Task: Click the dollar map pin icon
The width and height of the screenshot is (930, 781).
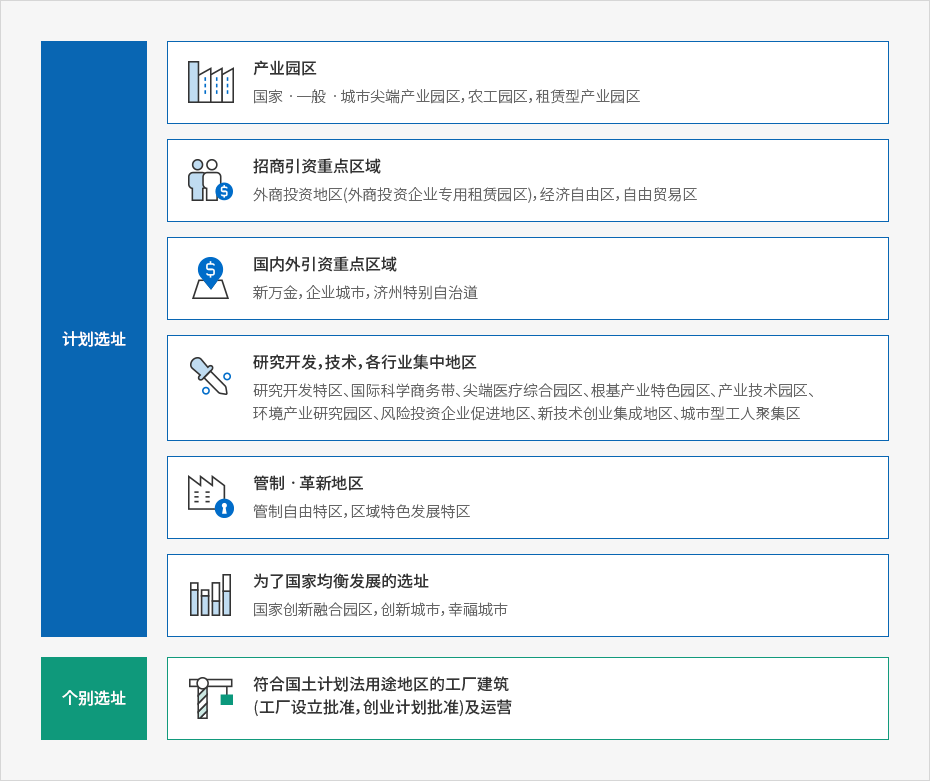Action: pyautogui.click(x=211, y=278)
